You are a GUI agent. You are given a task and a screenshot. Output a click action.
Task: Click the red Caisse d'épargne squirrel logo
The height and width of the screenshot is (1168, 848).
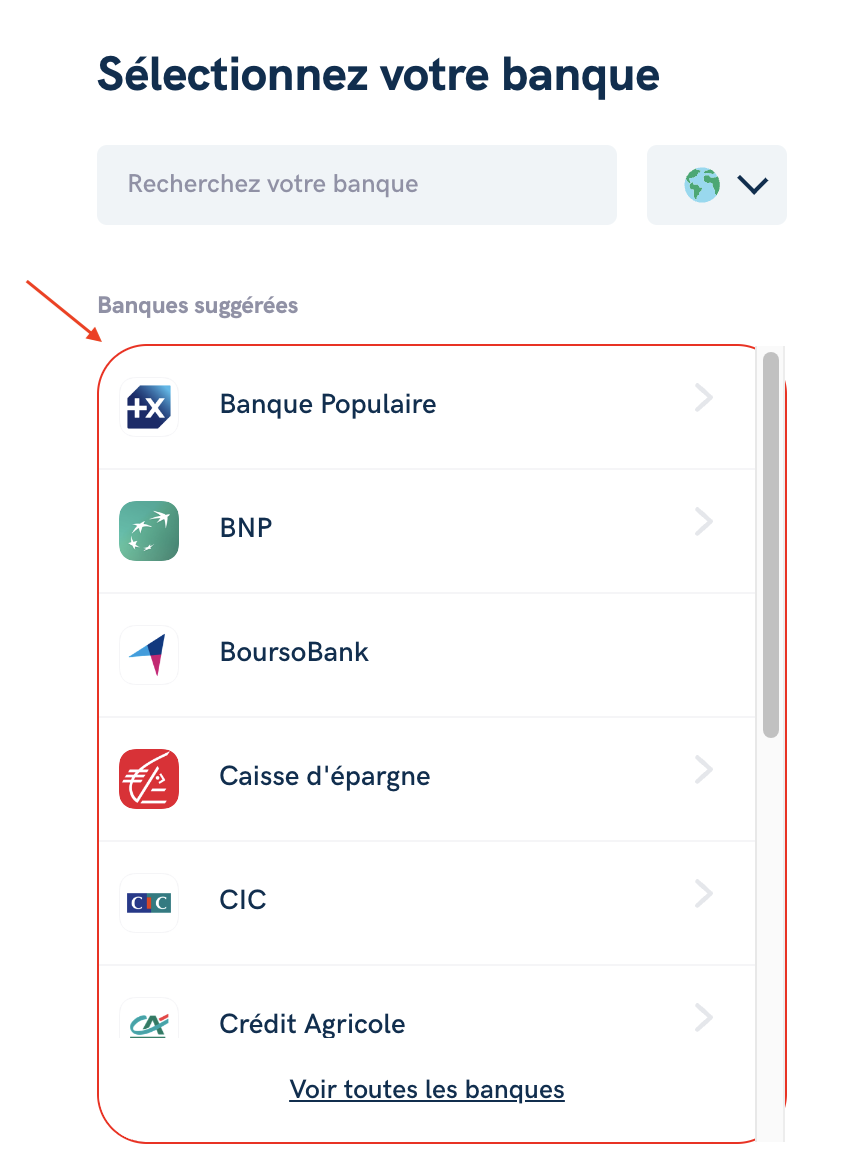[x=149, y=778]
